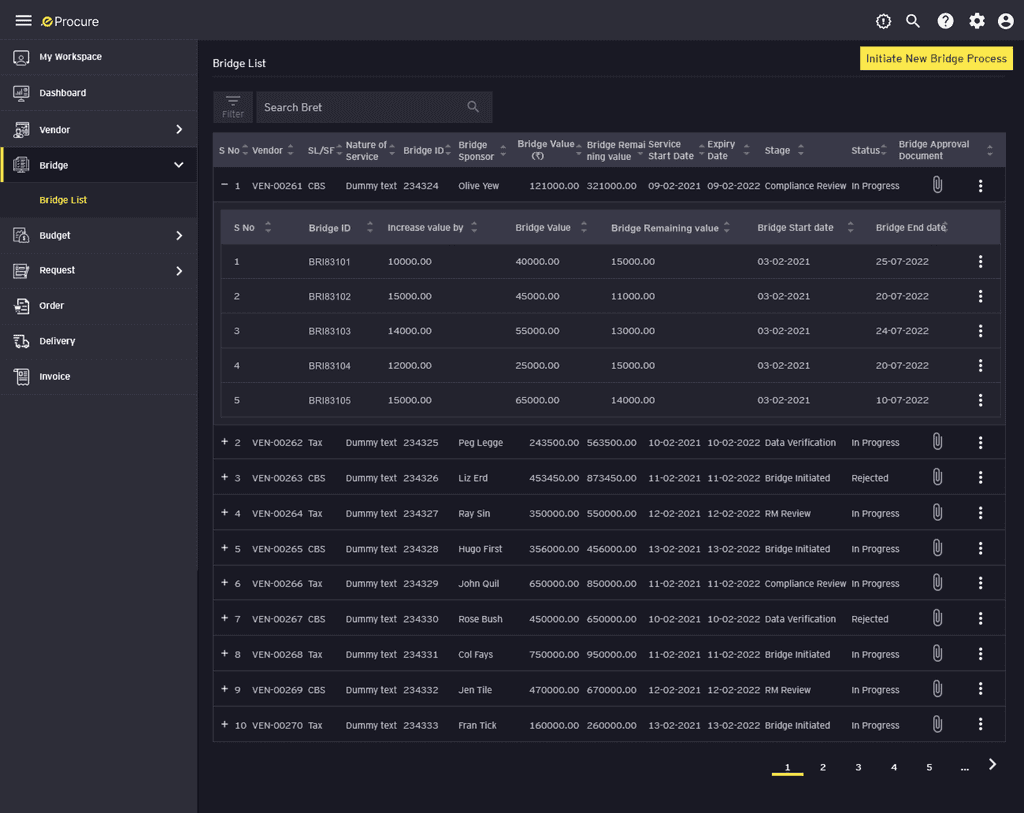Click sponsor name Olive Yew
This screenshot has width=1024, height=813.
pos(479,186)
